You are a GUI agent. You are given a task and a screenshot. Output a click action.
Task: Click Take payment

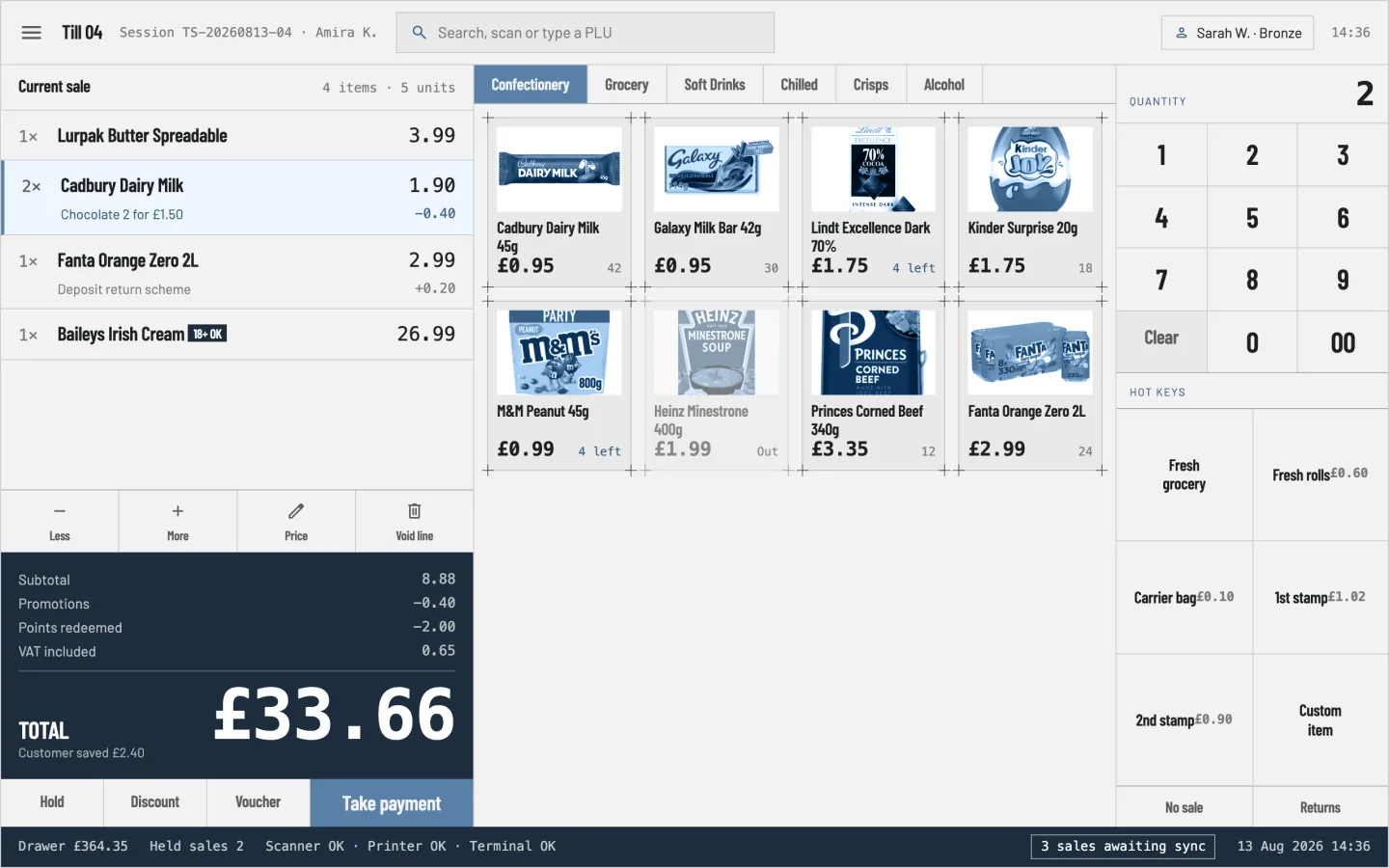pos(392,802)
